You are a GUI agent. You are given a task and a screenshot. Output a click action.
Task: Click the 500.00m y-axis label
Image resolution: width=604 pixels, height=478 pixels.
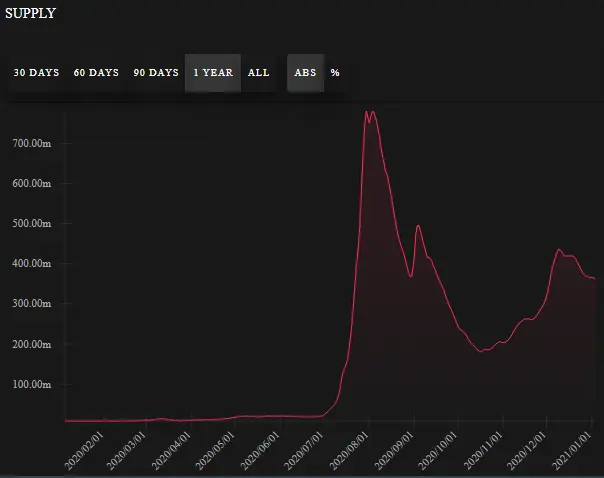pyautogui.click(x=32, y=223)
